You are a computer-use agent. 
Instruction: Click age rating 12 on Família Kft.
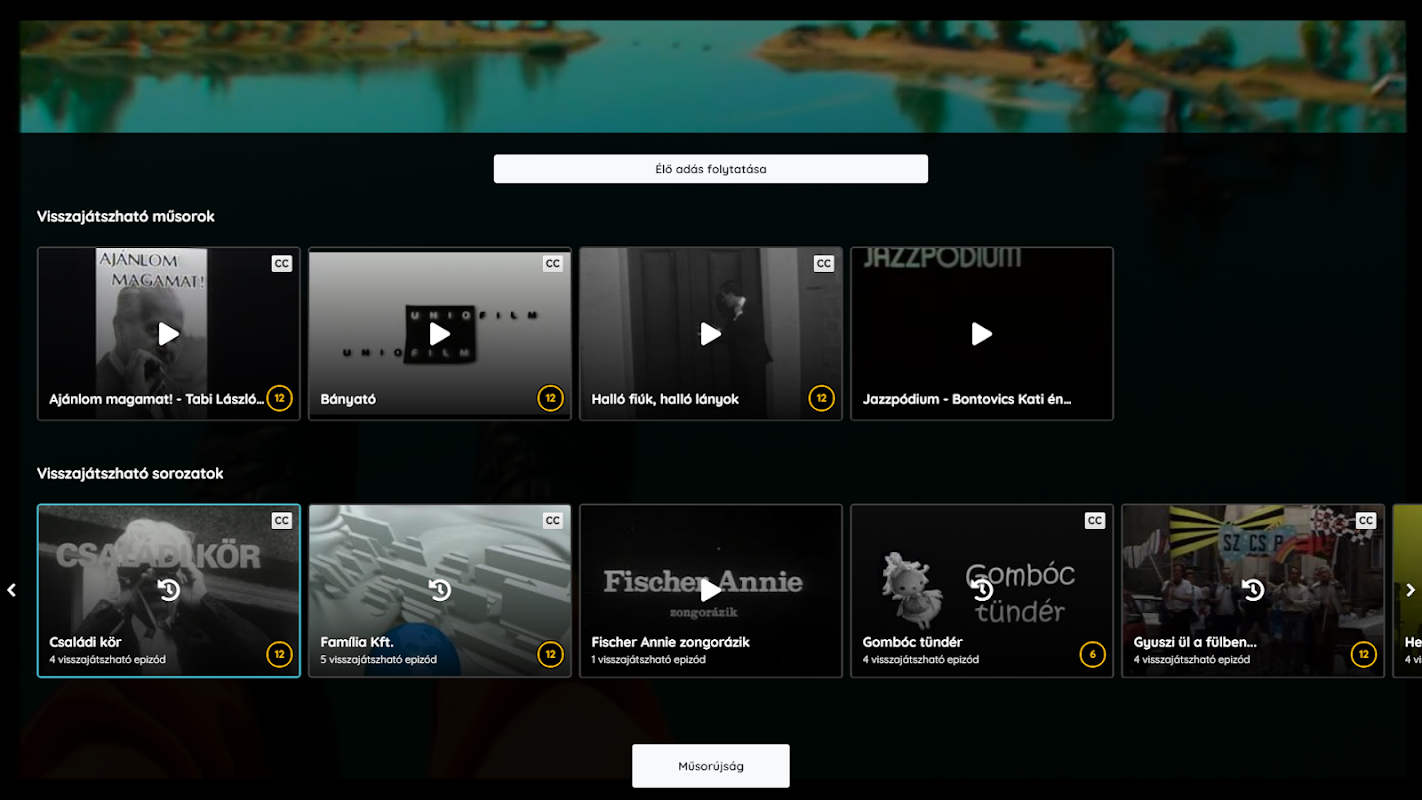[550, 655]
